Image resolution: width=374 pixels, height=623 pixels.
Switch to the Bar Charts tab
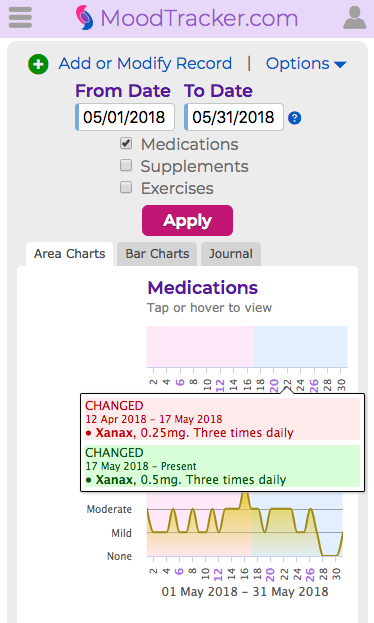pos(157,254)
